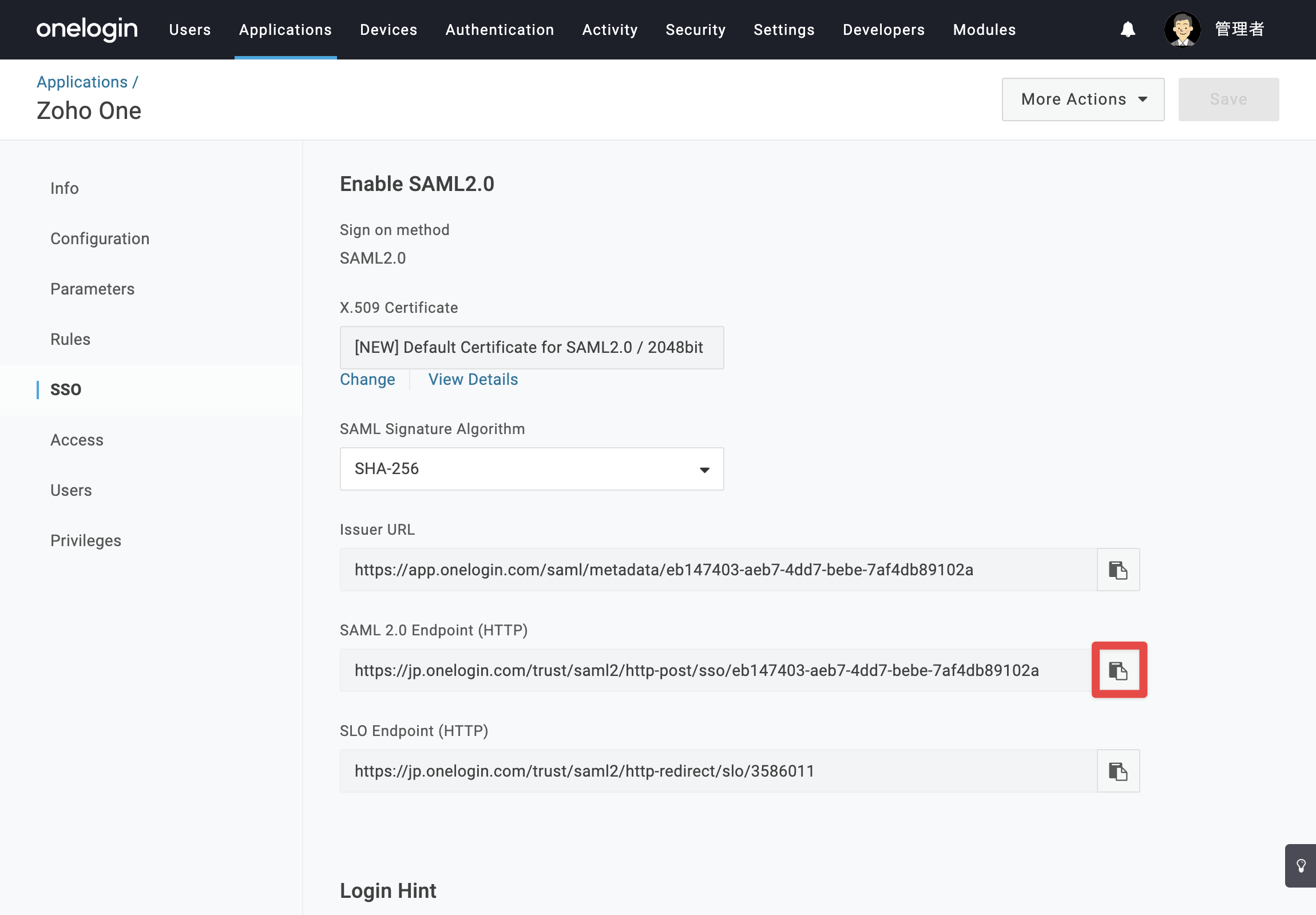Screen dimensions: 1316x915
Task: Open the Applications menu
Action: pyautogui.click(x=286, y=29)
